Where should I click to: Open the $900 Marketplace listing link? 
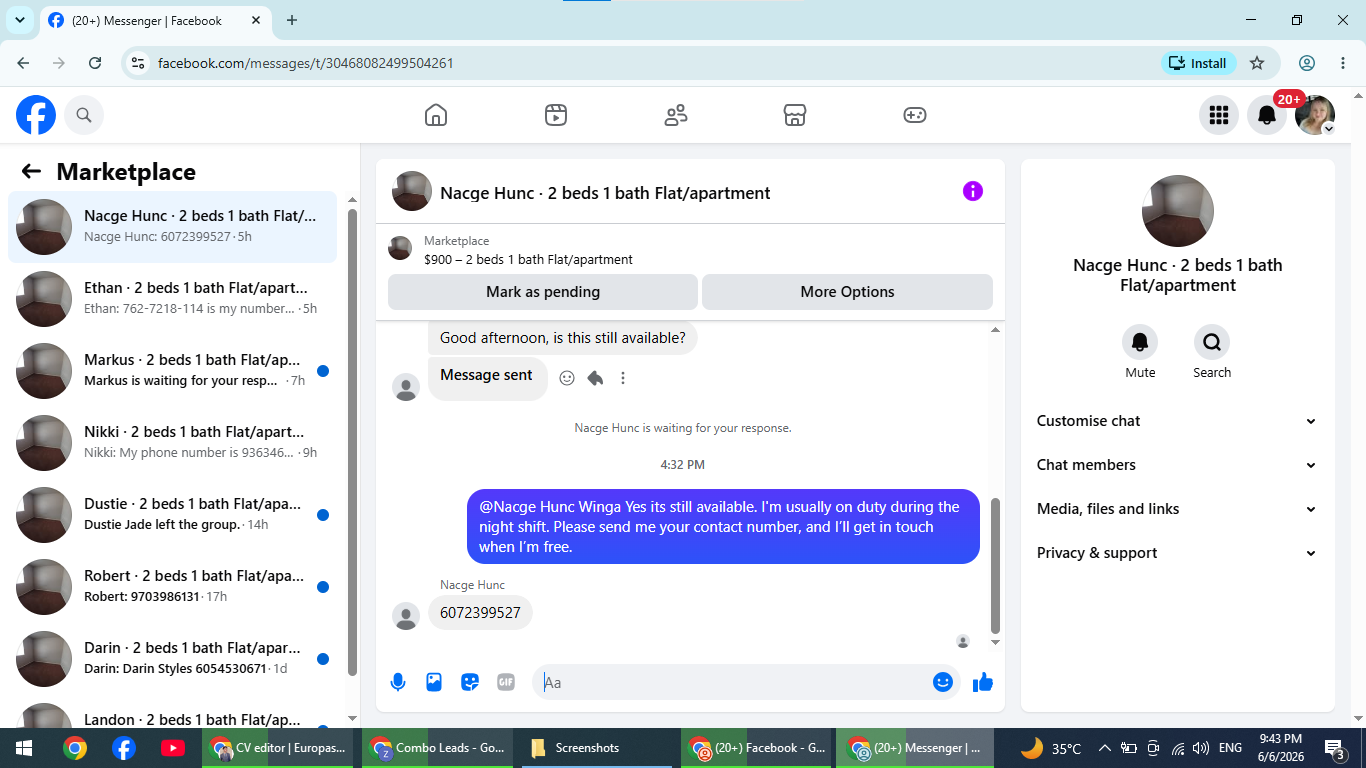528,259
